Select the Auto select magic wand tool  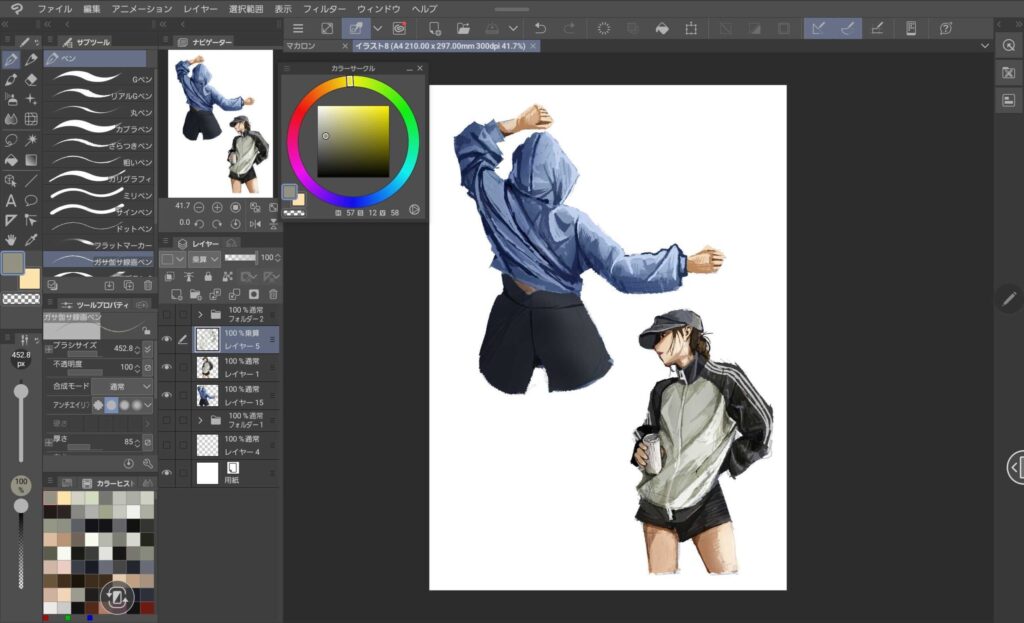31,140
